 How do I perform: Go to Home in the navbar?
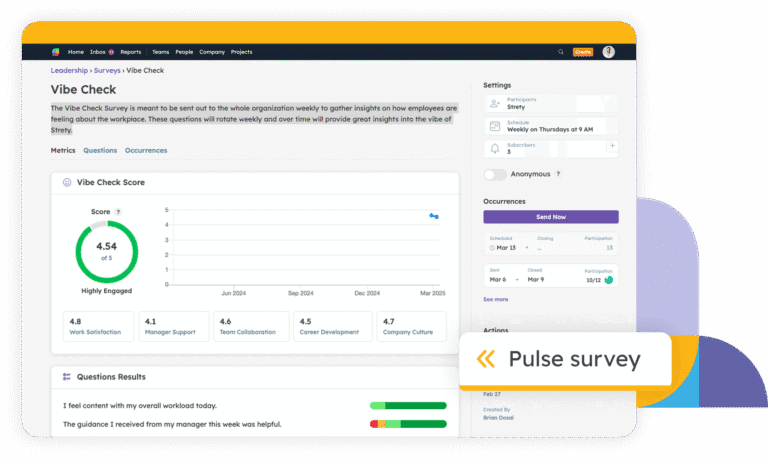[75, 52]
